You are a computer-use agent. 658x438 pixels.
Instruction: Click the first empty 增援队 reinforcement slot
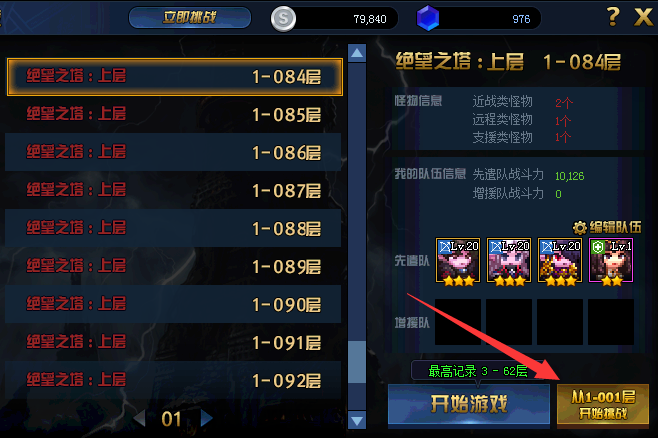click(x=458, y=322)
